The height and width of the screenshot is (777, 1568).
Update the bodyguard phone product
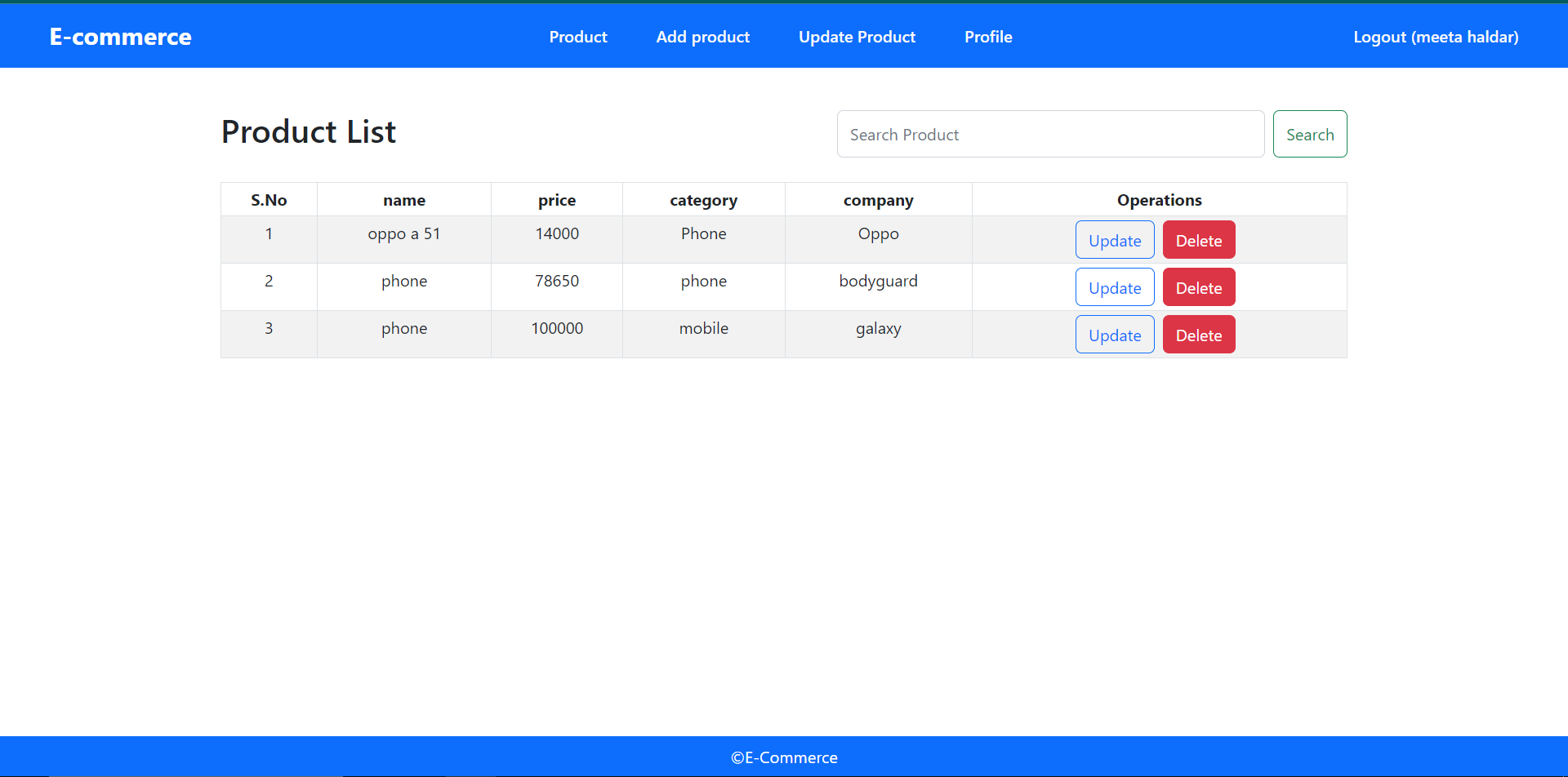(1115, 287)
